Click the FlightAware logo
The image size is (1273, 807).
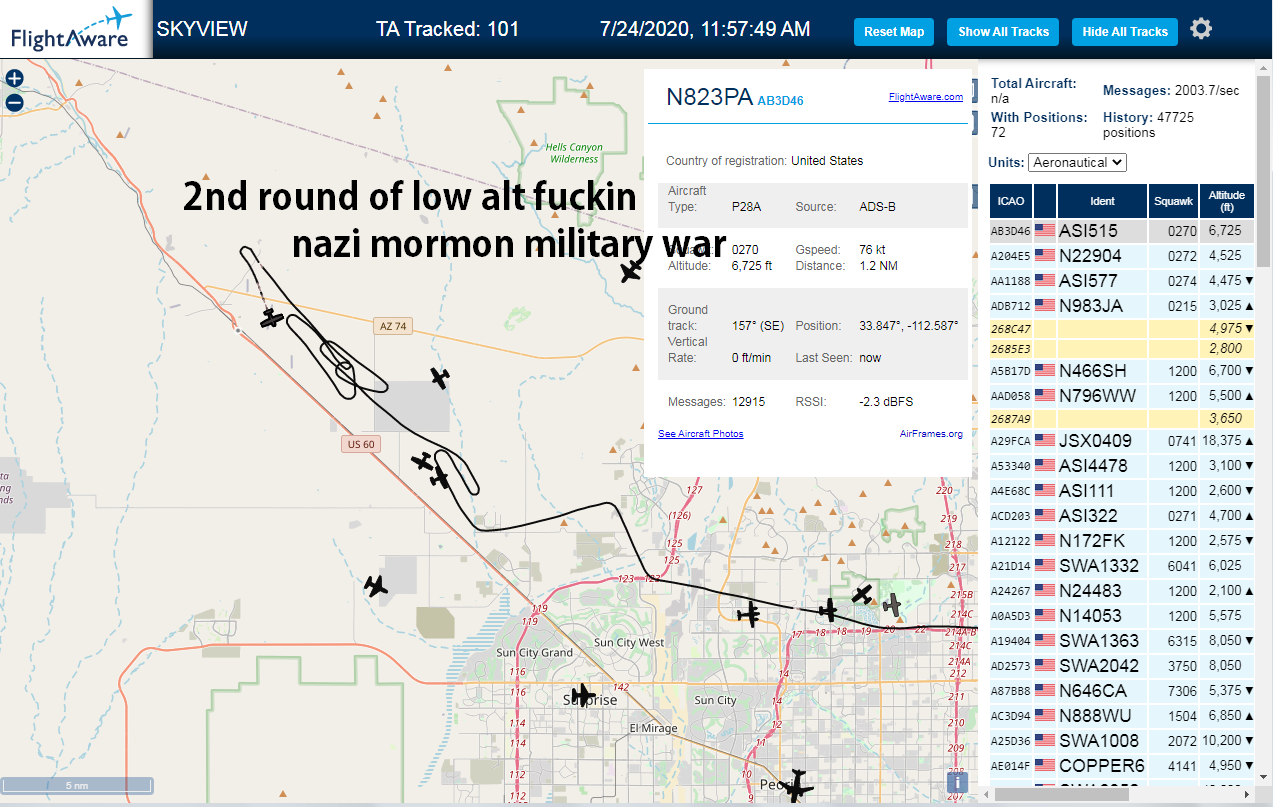point(76,29)
